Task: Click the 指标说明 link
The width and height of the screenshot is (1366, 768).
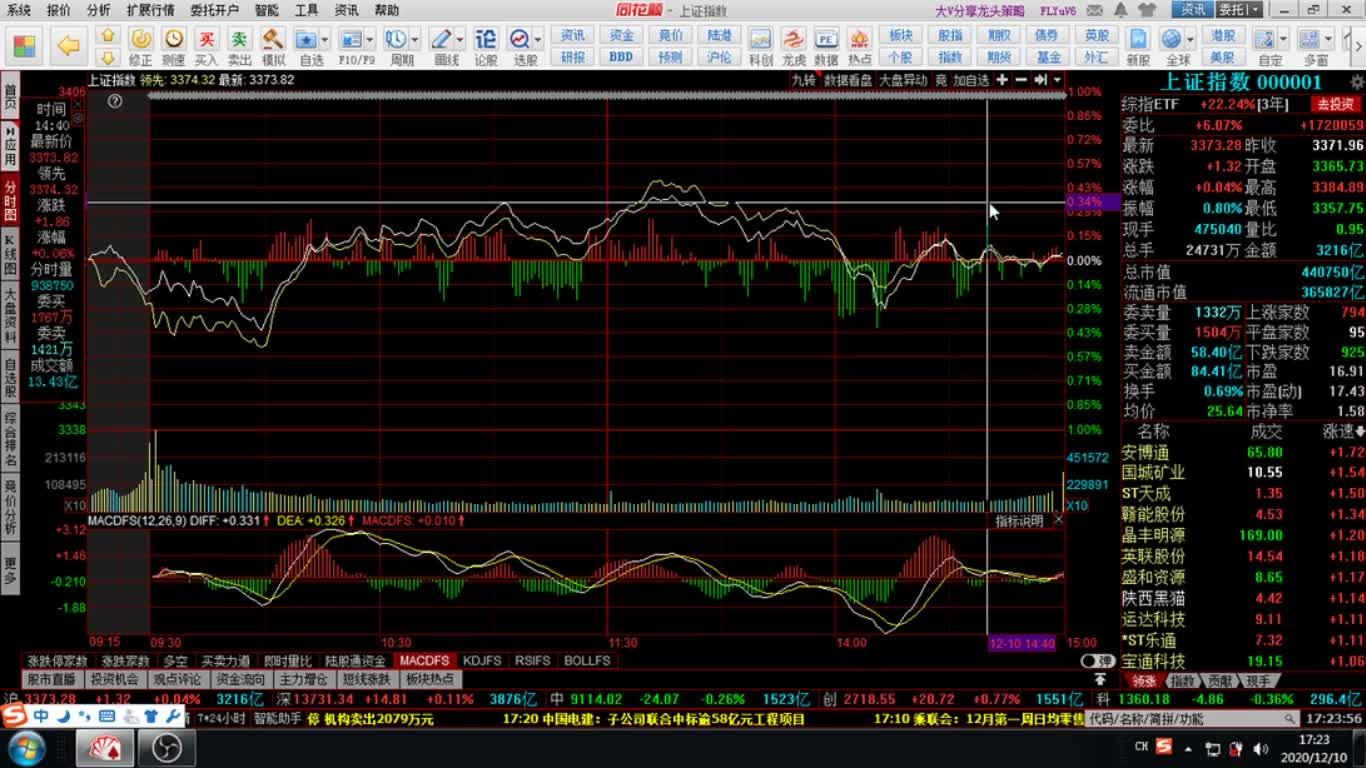Action: tap(1018, 521)
